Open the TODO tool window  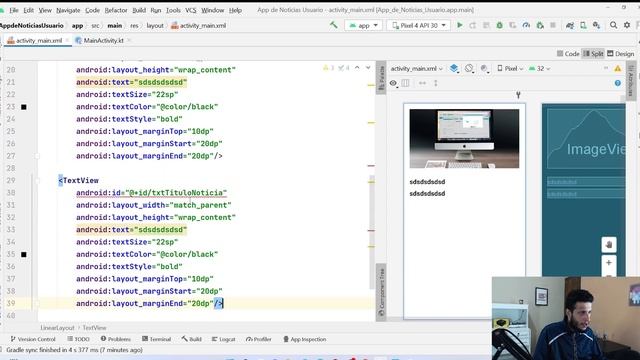(78, 339)
